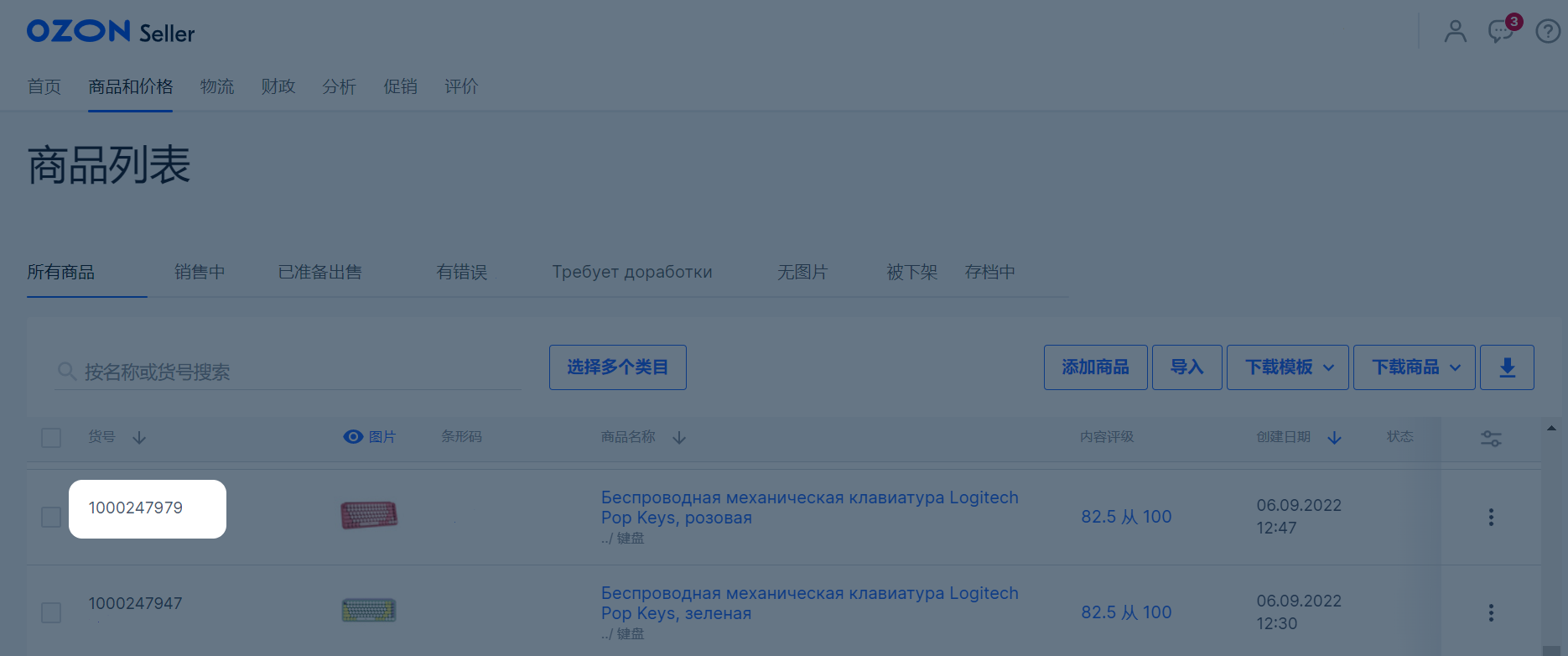Viewport: 1568px width, 656px height.
Task: Tick the checkbox for product 1000247947
Action: click(51, 612)
